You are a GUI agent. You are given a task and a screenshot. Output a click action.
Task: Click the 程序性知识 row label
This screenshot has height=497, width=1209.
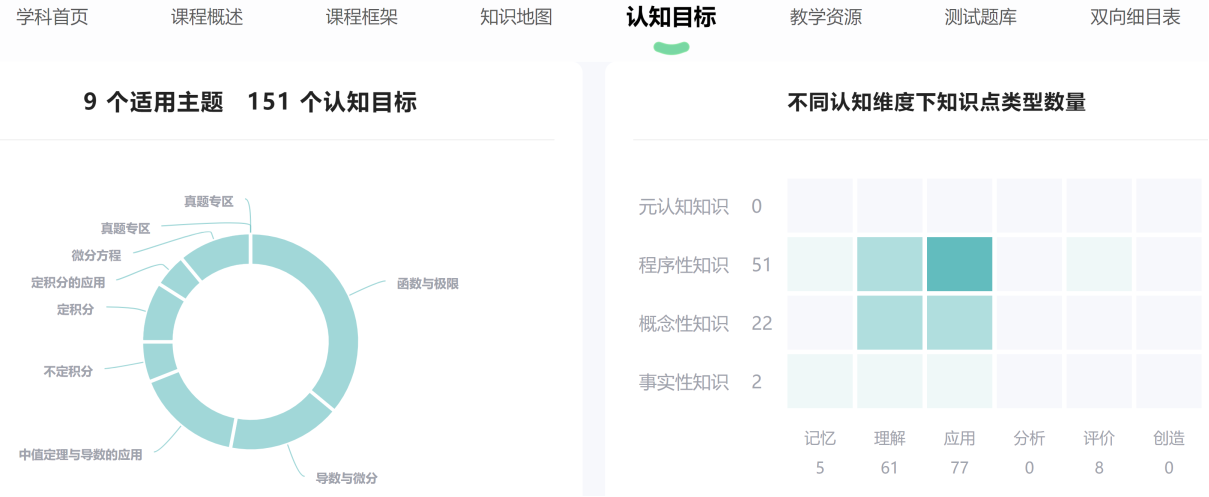[684, 265]
